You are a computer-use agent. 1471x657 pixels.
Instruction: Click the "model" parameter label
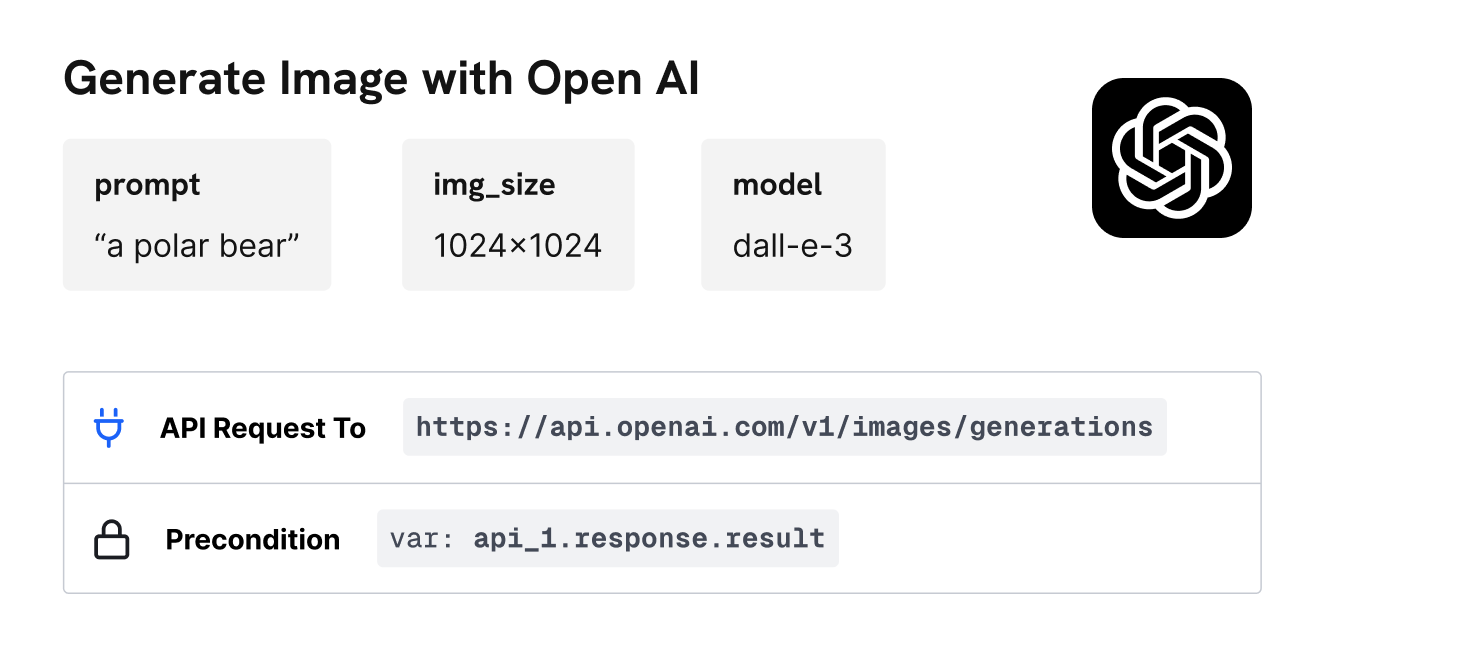[x=777, y=185]
